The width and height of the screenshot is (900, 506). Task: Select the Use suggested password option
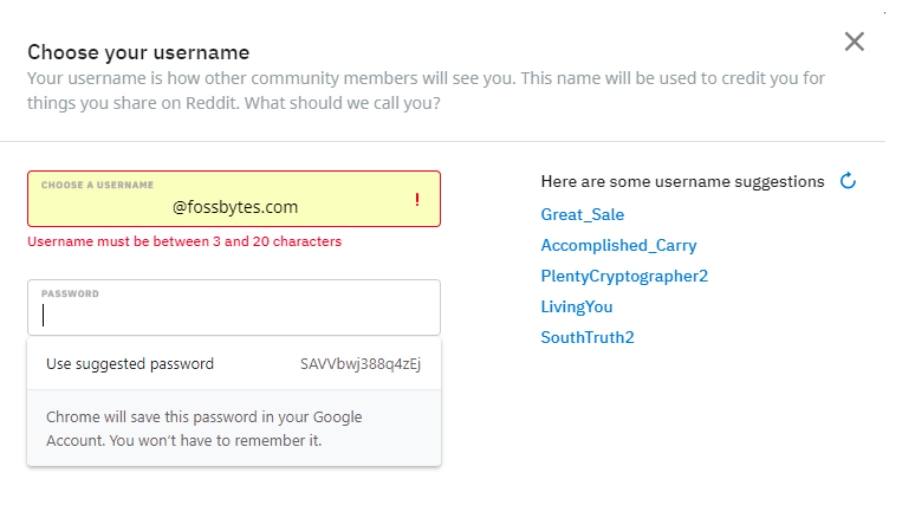tap(130, 364)
